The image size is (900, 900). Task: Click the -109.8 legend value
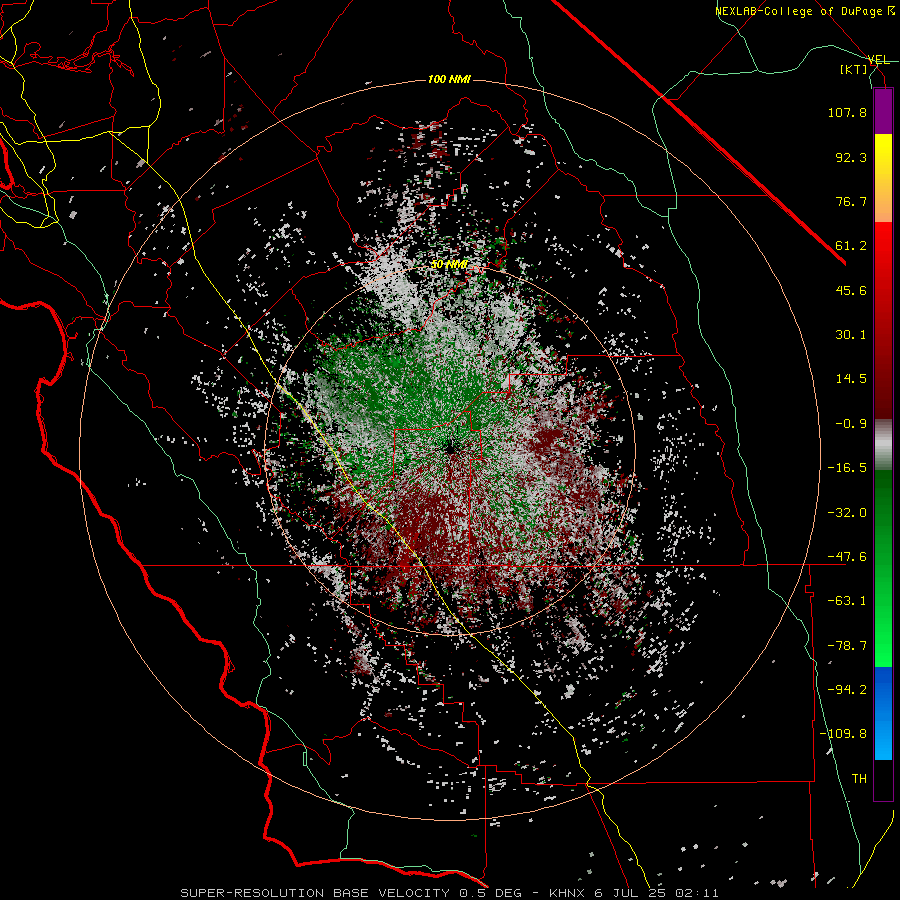click(x=844, y=734)
